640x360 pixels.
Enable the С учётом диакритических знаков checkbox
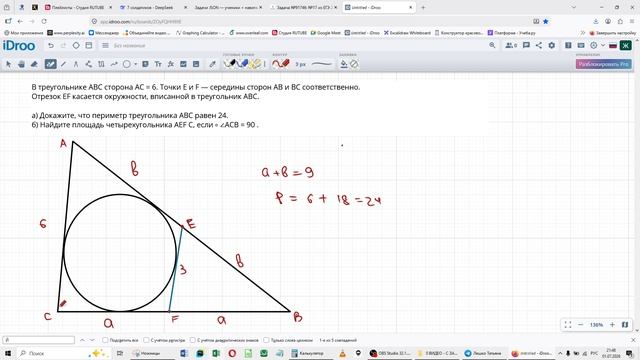coord(193,340)
